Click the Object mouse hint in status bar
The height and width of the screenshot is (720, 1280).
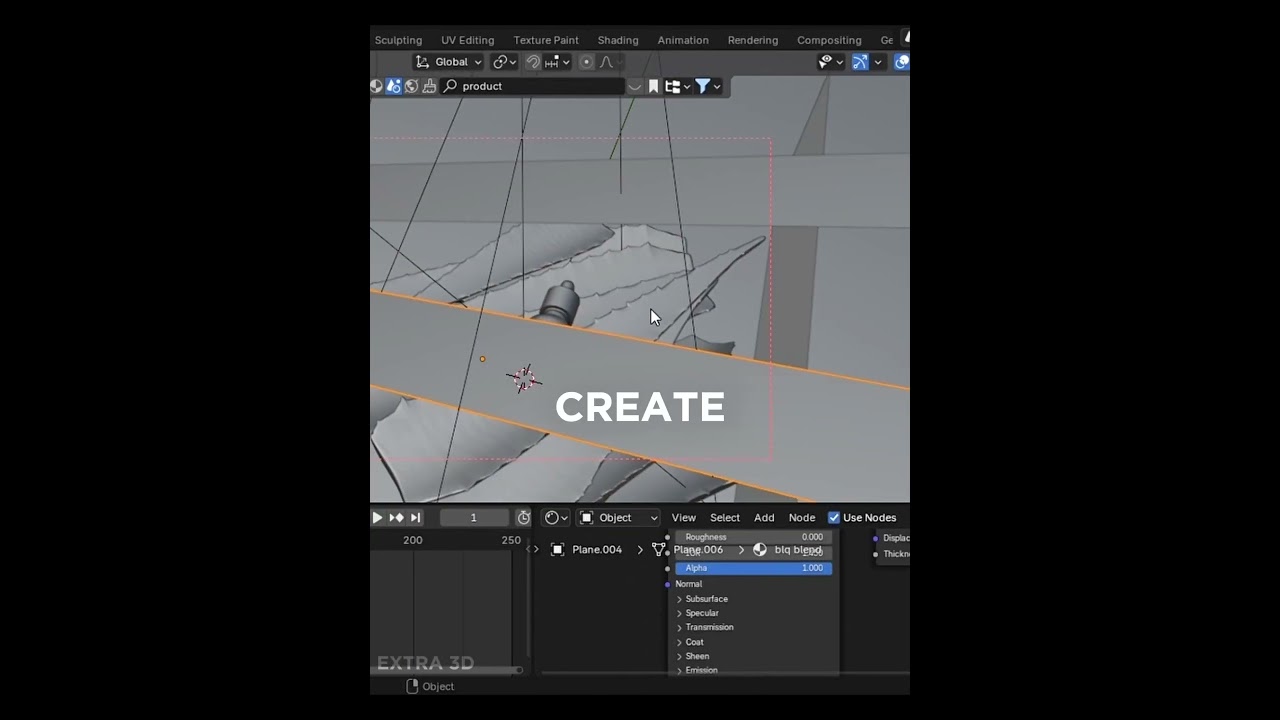[x=430, y=686]
